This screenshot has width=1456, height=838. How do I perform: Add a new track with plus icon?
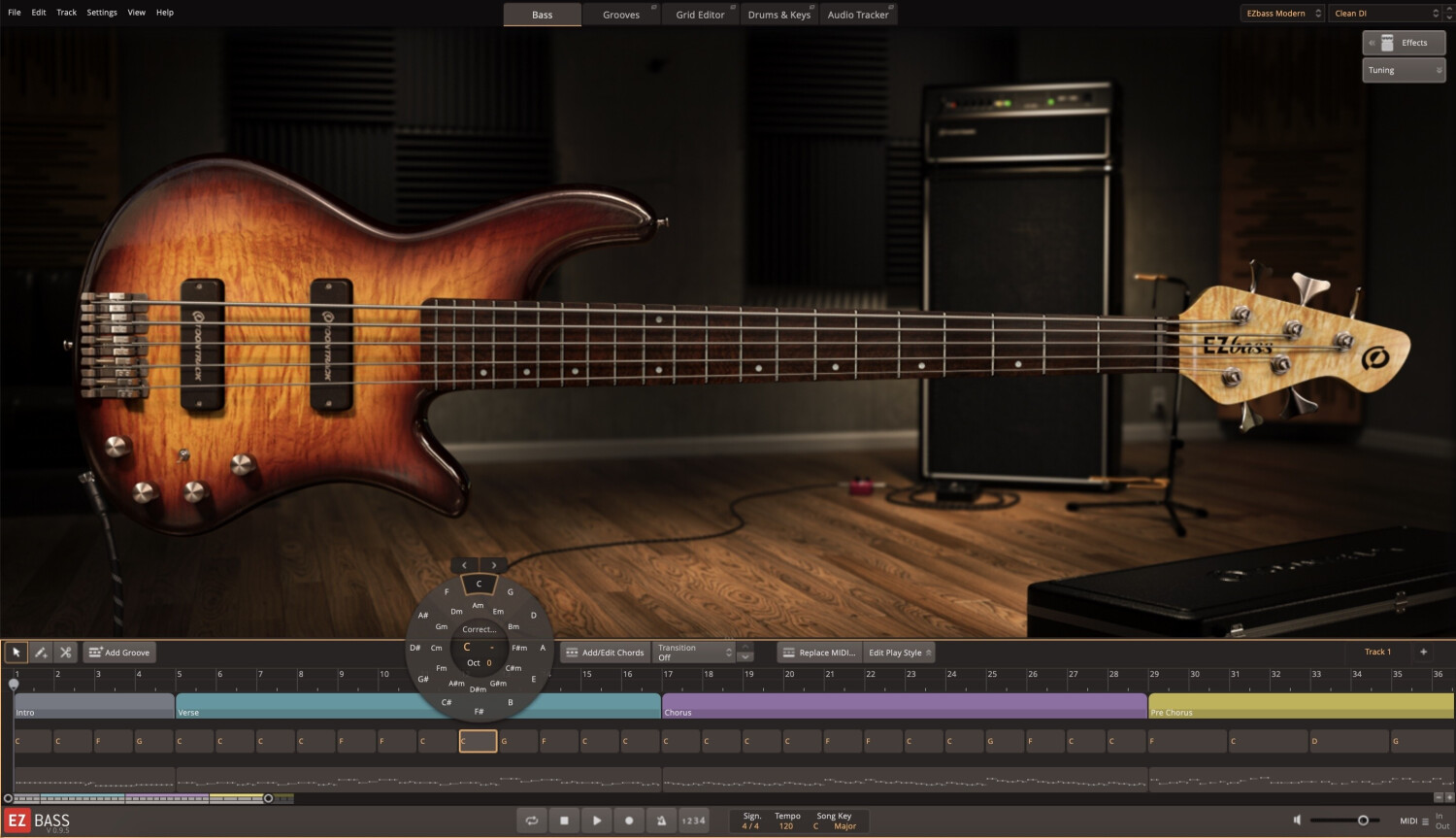point(1423,653)
